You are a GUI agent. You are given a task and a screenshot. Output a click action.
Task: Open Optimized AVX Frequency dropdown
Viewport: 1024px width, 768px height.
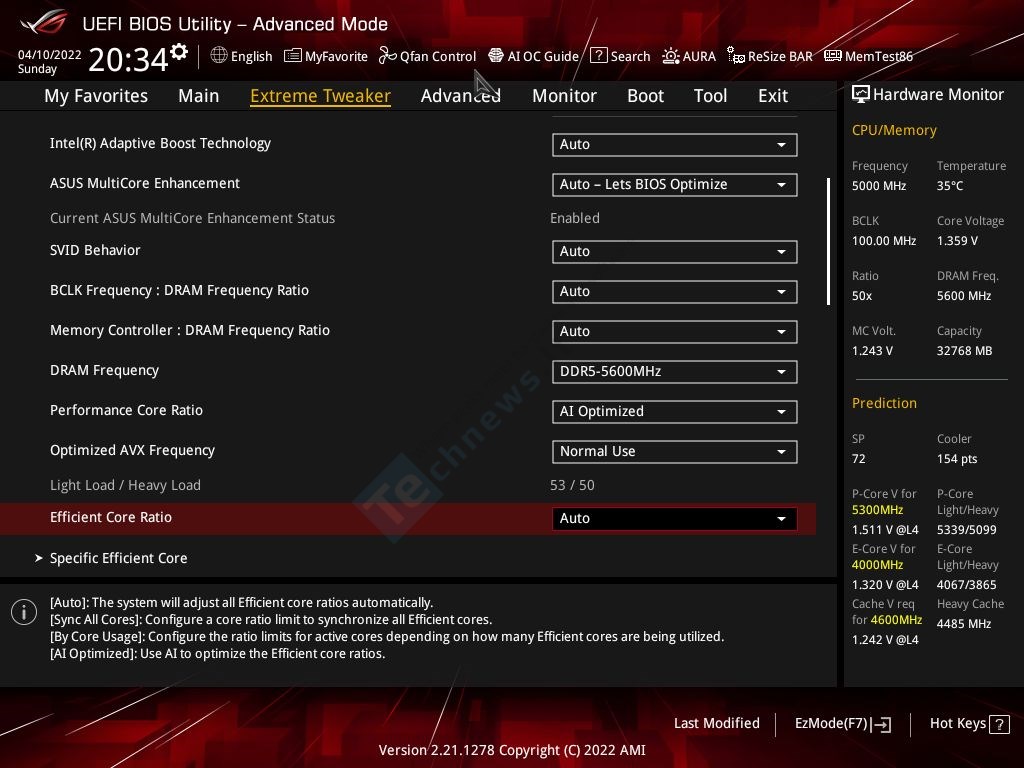[x=675, y=452]
